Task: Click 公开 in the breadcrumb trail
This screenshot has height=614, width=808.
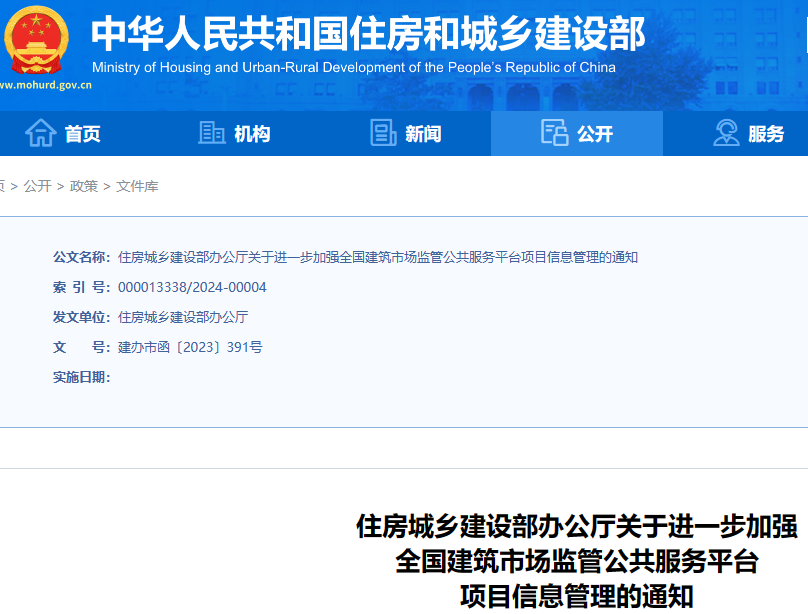Action: point(38,186)
